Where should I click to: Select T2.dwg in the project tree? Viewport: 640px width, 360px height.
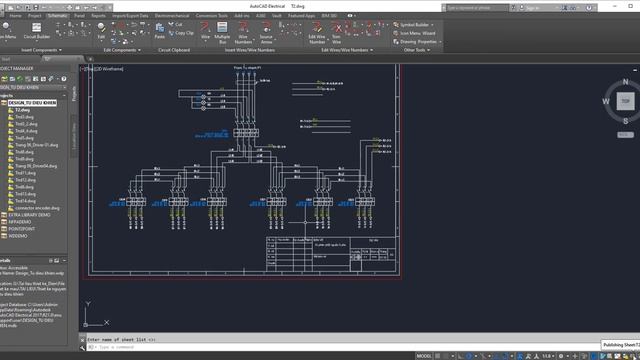[22, 110]
